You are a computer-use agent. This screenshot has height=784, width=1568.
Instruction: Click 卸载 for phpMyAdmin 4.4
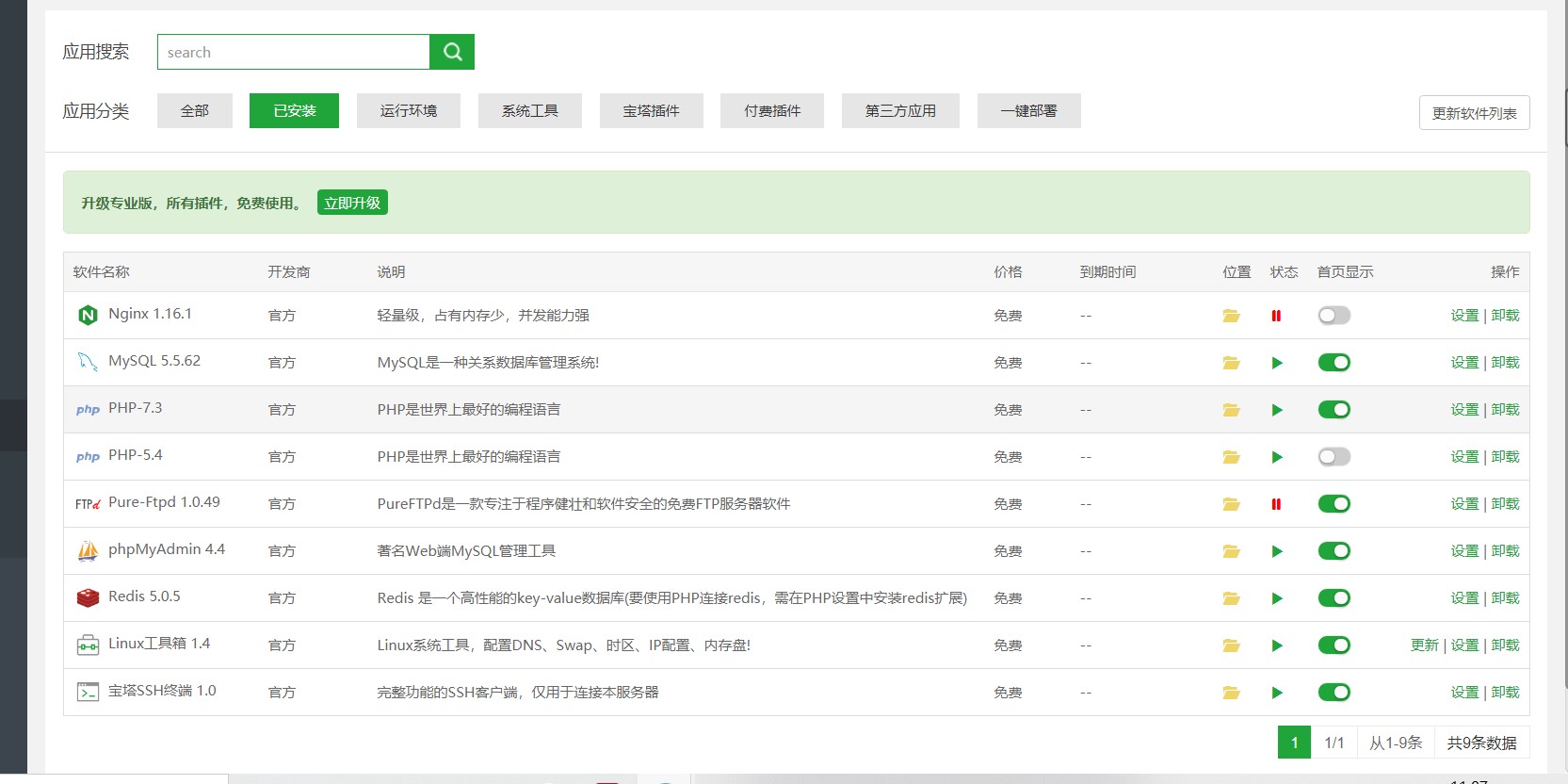coord(1505,551)
